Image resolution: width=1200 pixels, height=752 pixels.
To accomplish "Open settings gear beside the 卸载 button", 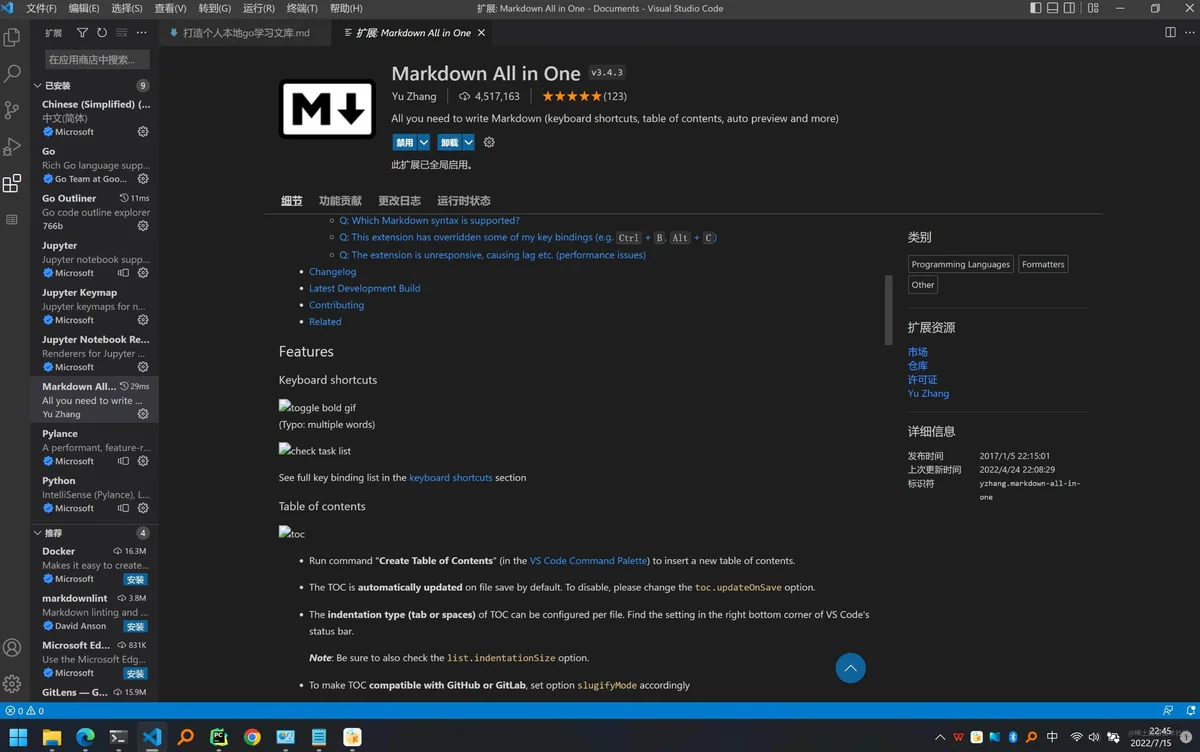I will point(489,142).
